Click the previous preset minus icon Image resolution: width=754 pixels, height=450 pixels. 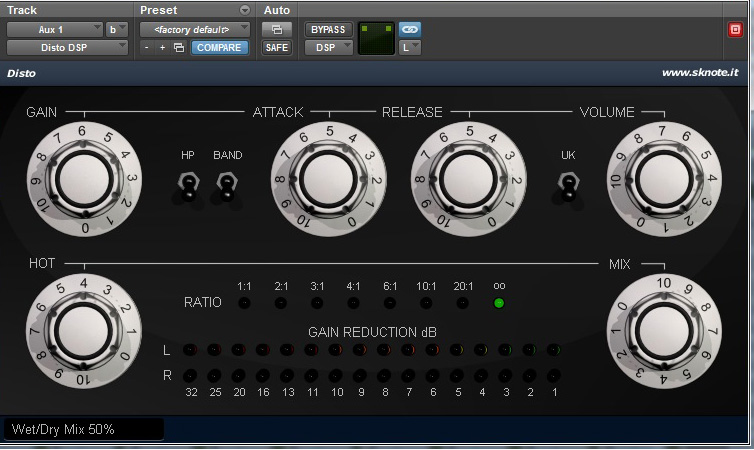click(x=147, y=47)
